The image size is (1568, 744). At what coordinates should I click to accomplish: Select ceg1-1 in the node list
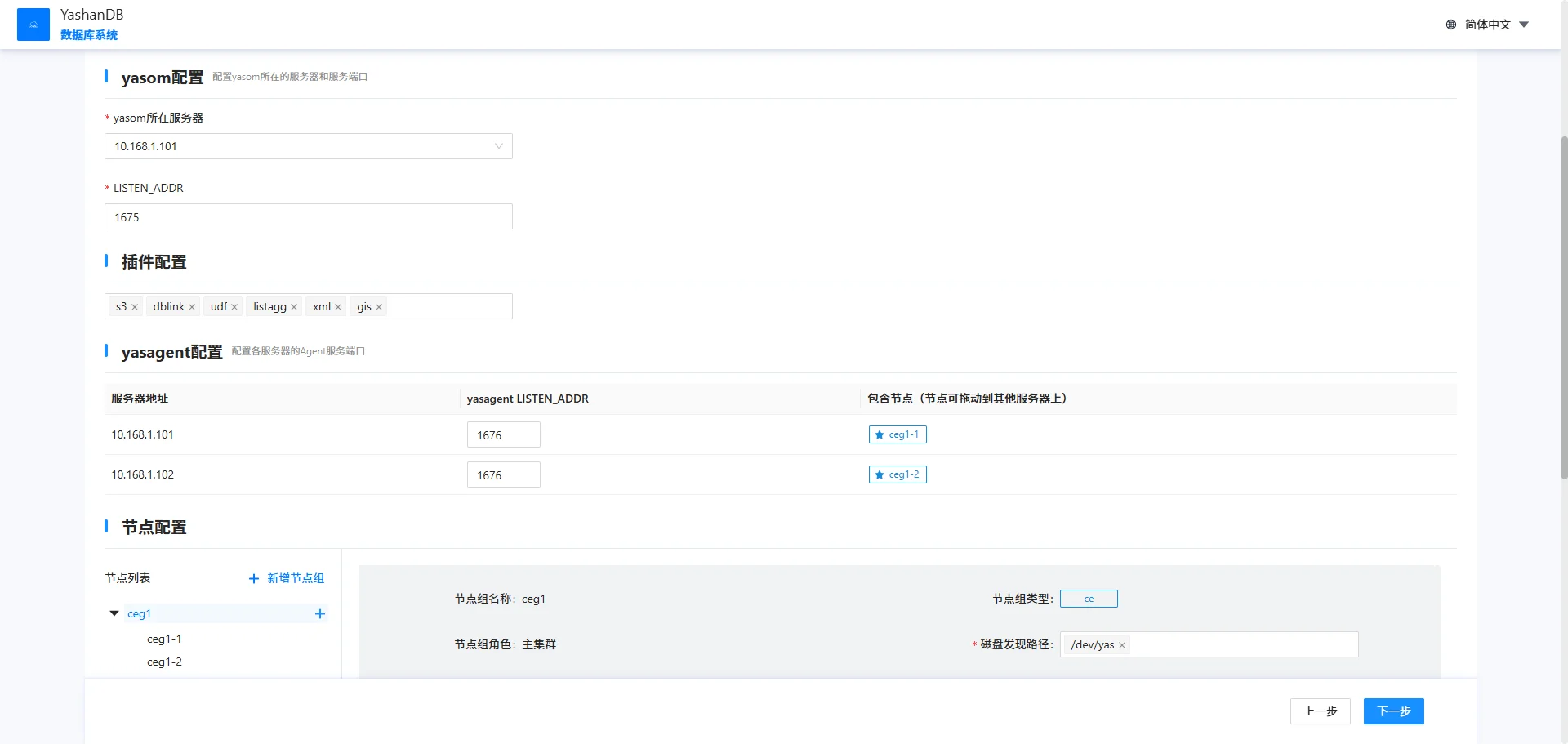point(164,639)
